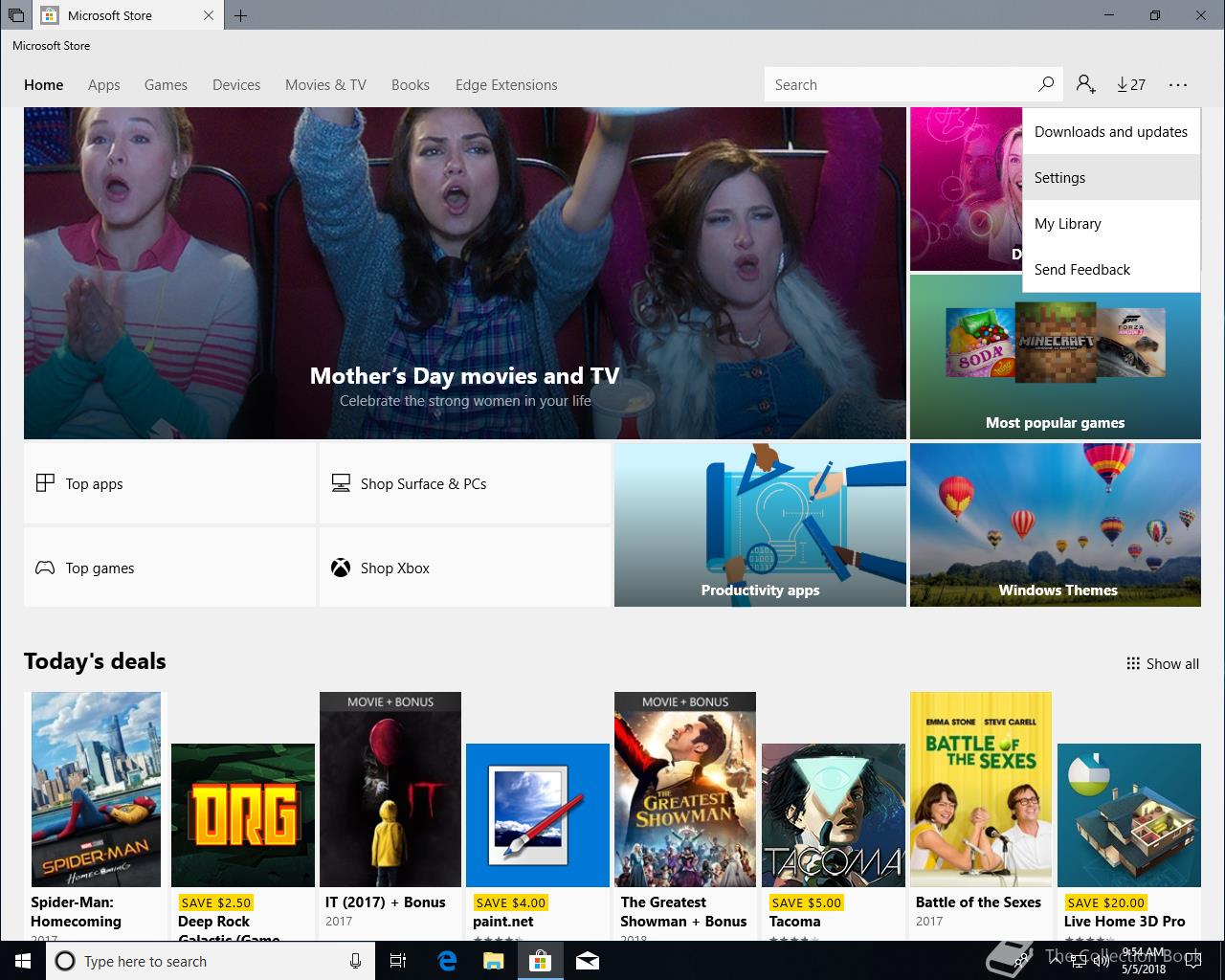Click the Type here to search box
The image size is (1225, 980).
[x=209, y=961]
